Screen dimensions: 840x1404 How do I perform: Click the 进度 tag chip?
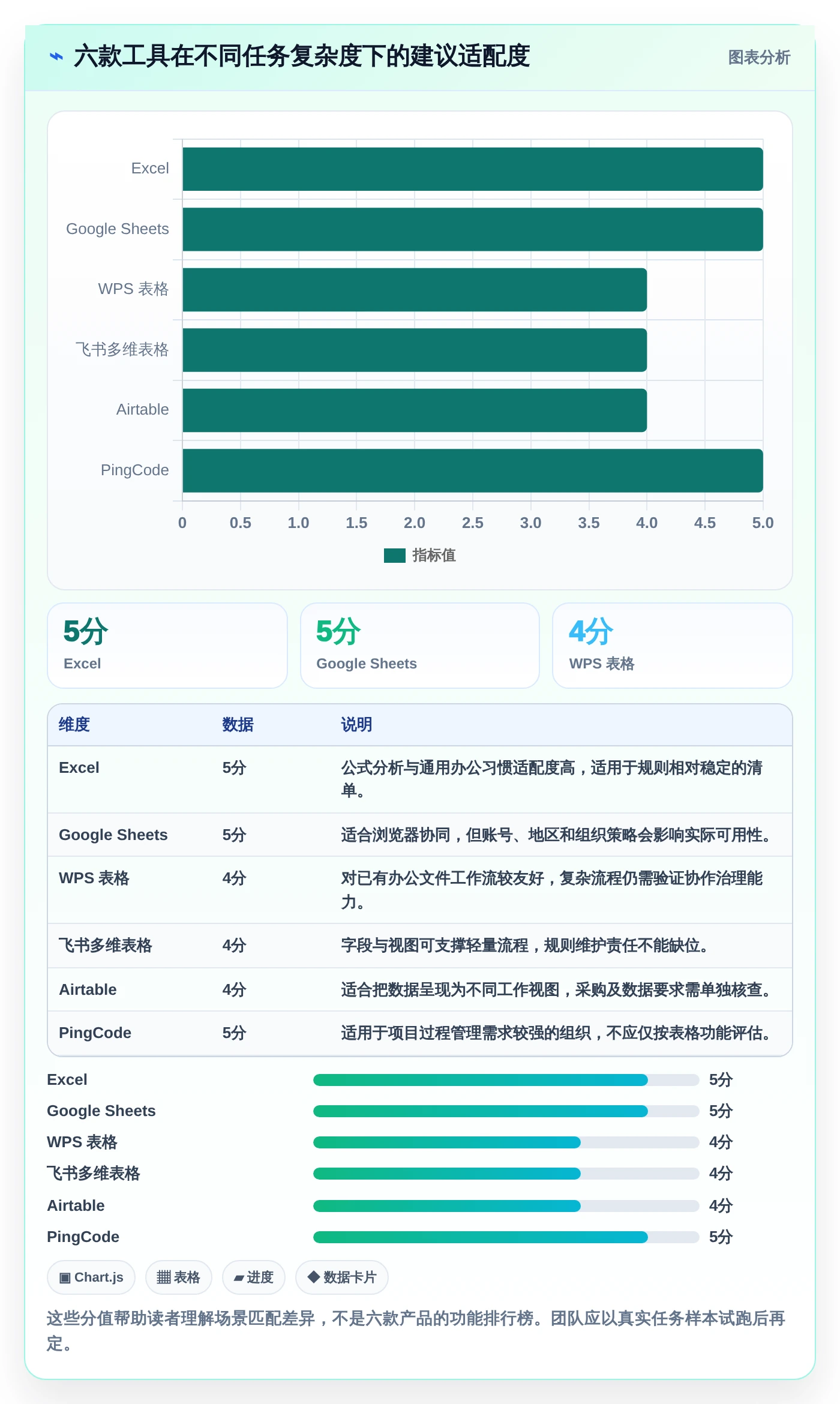point(254,1277)
